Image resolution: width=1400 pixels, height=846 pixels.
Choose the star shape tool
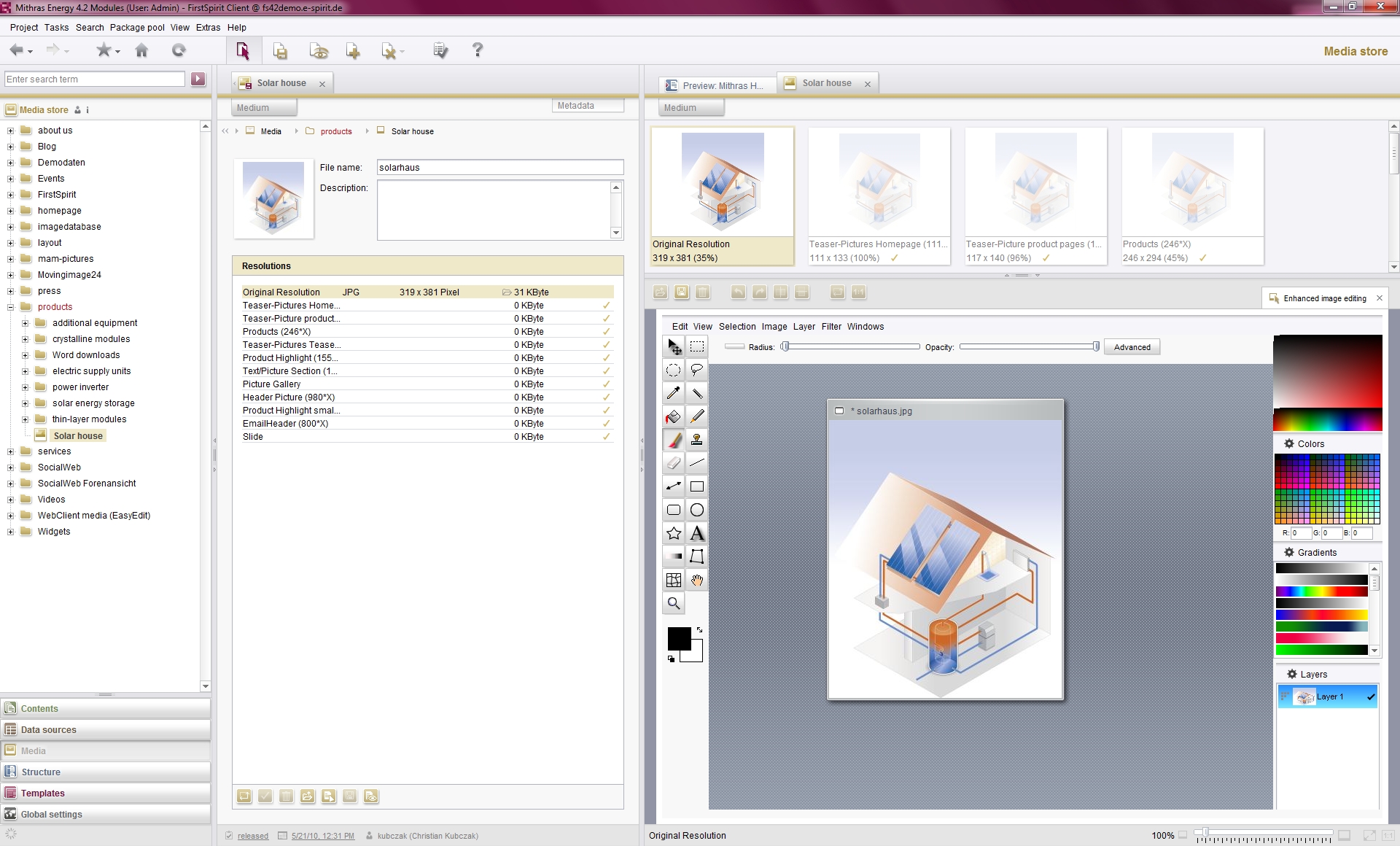[673, 533]
